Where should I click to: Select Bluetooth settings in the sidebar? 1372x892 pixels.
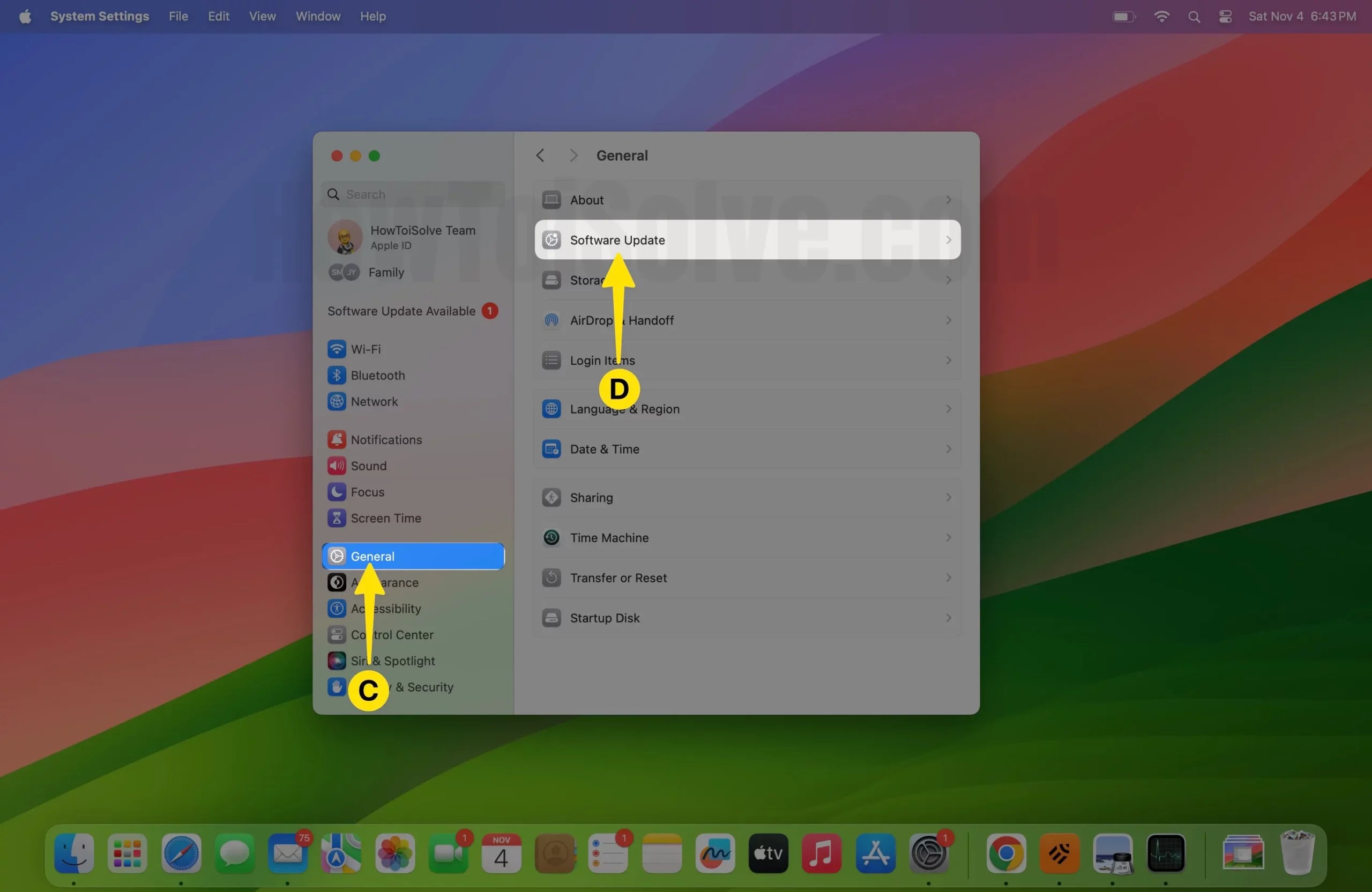point(378,375)
